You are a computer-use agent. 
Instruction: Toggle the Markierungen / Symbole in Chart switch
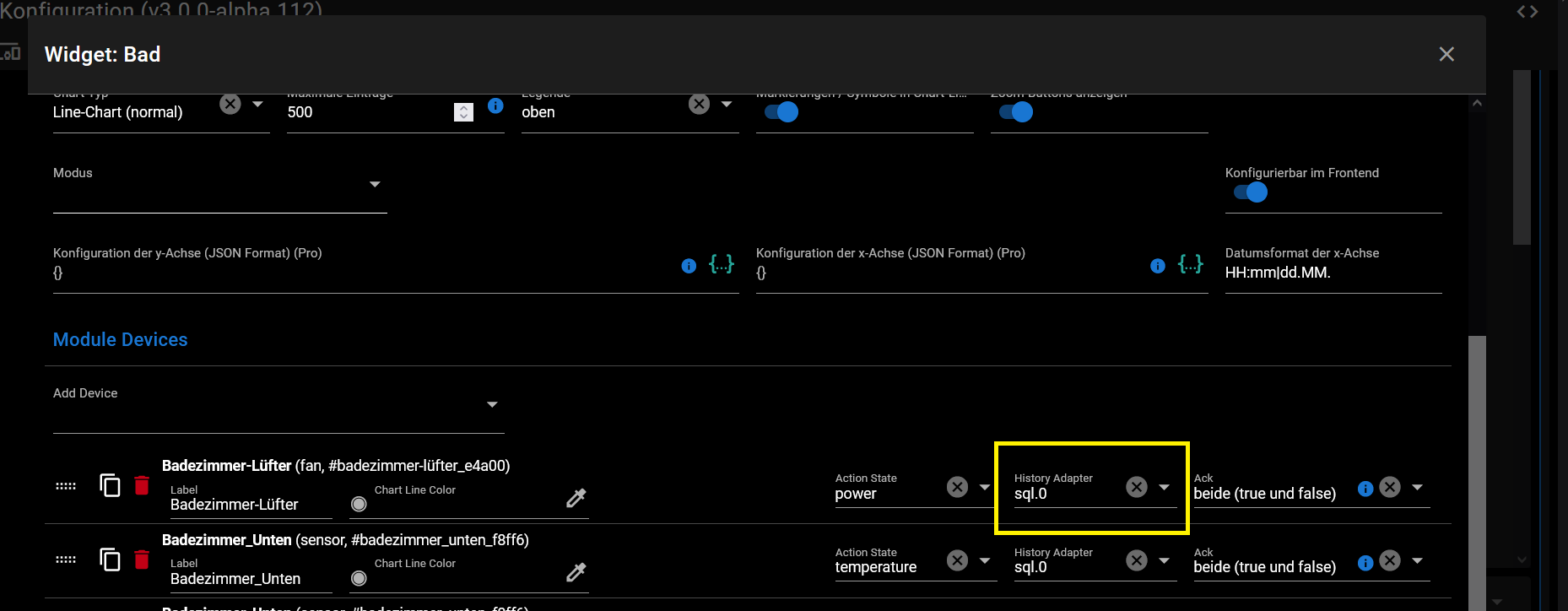(x=781, y=112)
